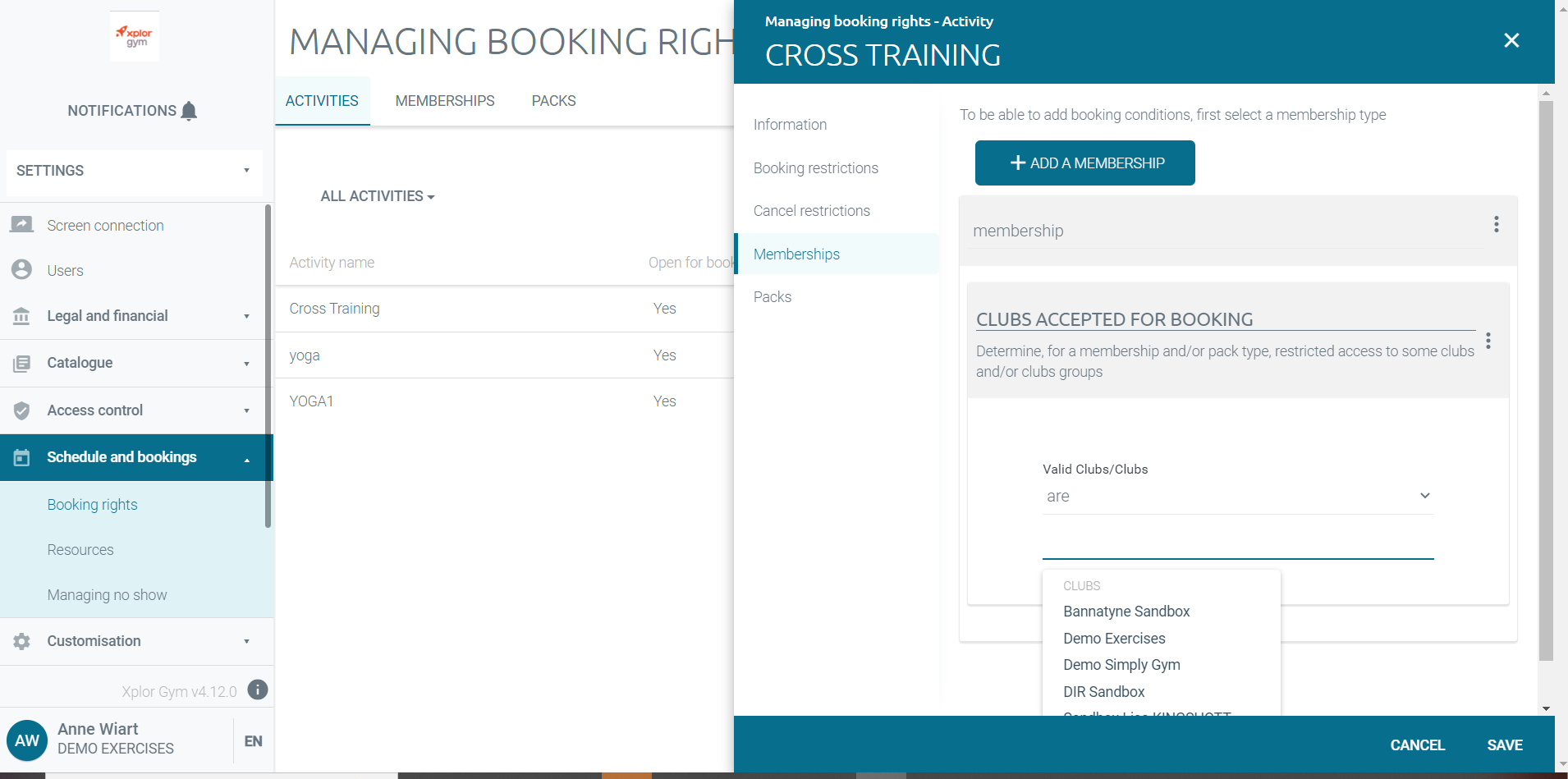
Task: Click the Save button
Action: (1505, 745)
